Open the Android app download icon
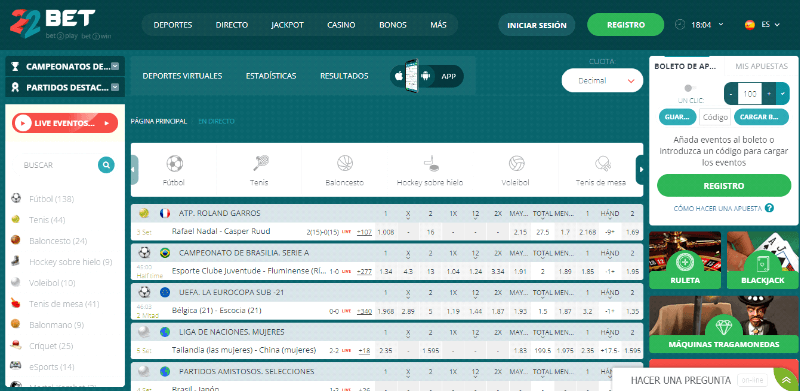This screenshot has width=800, height=391. coord(426,76)
